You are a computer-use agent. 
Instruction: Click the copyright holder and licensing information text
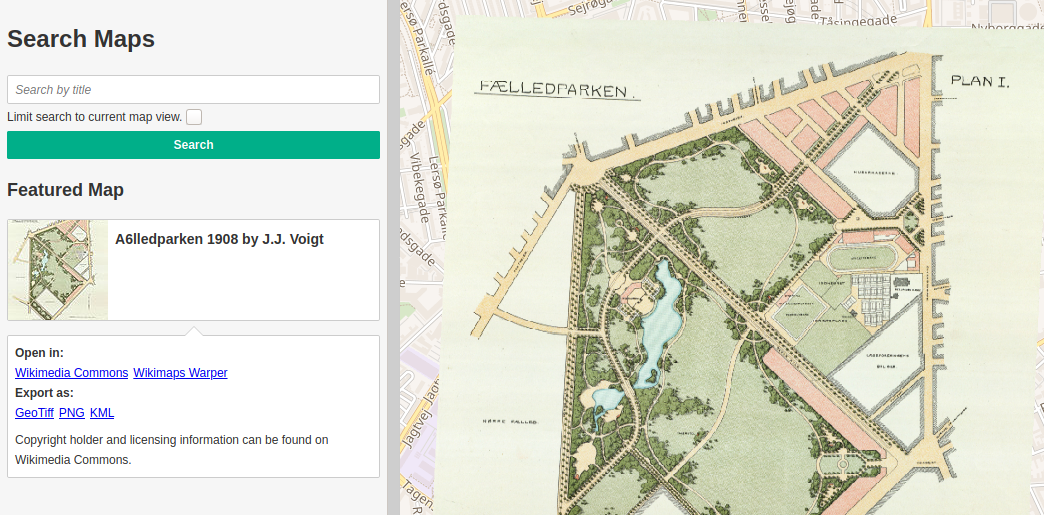(x=172, y=450)
